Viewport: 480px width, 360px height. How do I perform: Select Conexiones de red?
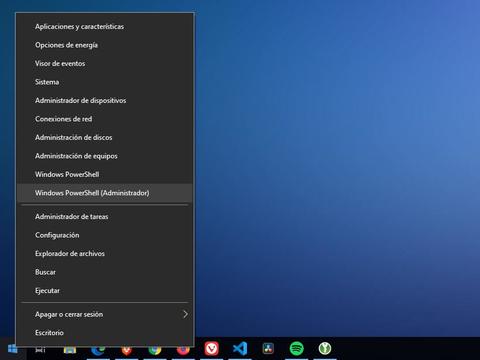click(105, 119)
